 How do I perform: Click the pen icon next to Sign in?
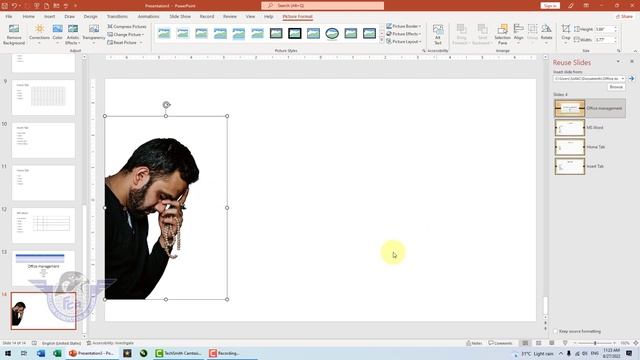pyautogui.click(x=571, y=6)
